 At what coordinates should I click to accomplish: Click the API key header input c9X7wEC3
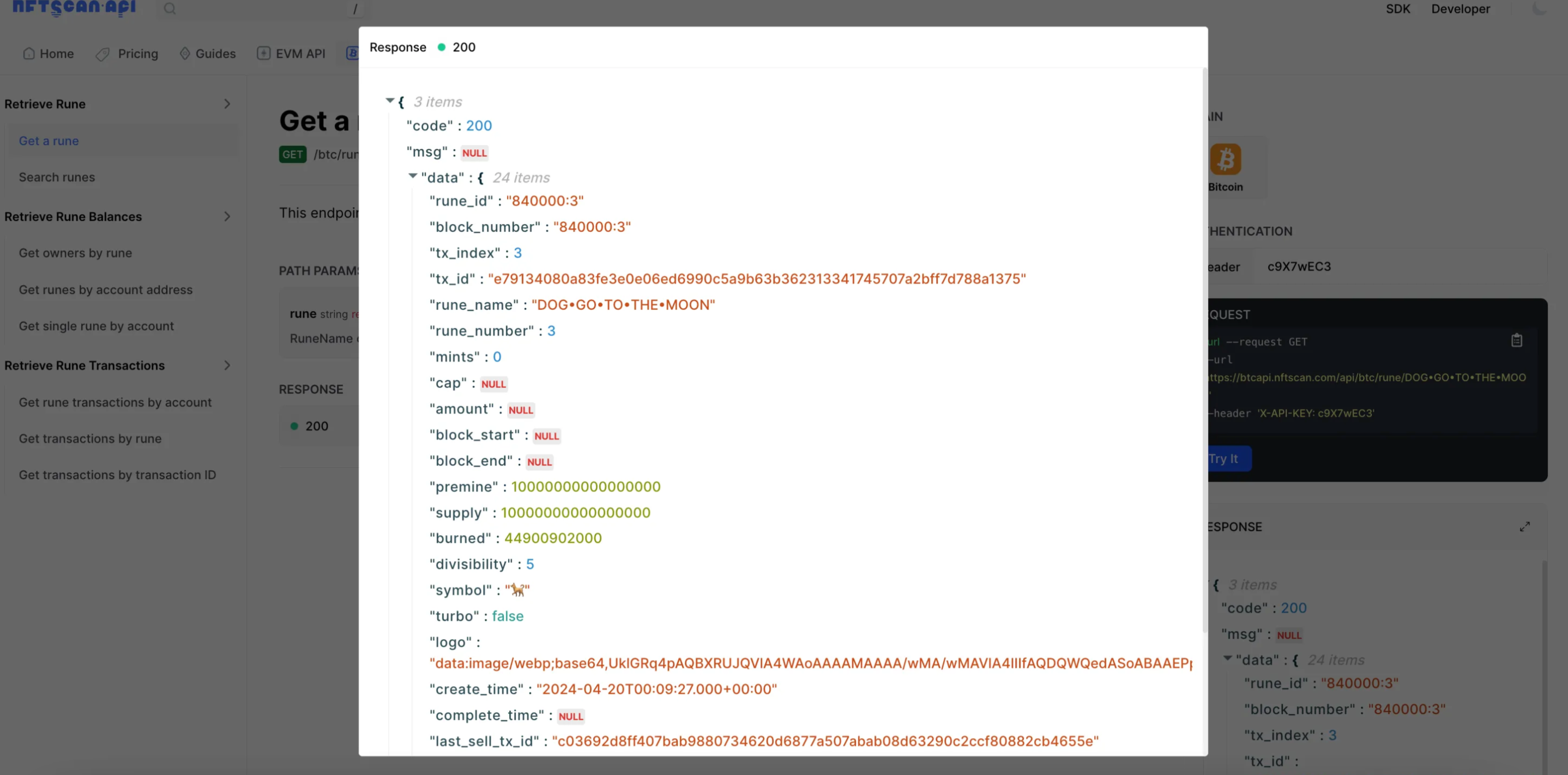(1400, 267)
